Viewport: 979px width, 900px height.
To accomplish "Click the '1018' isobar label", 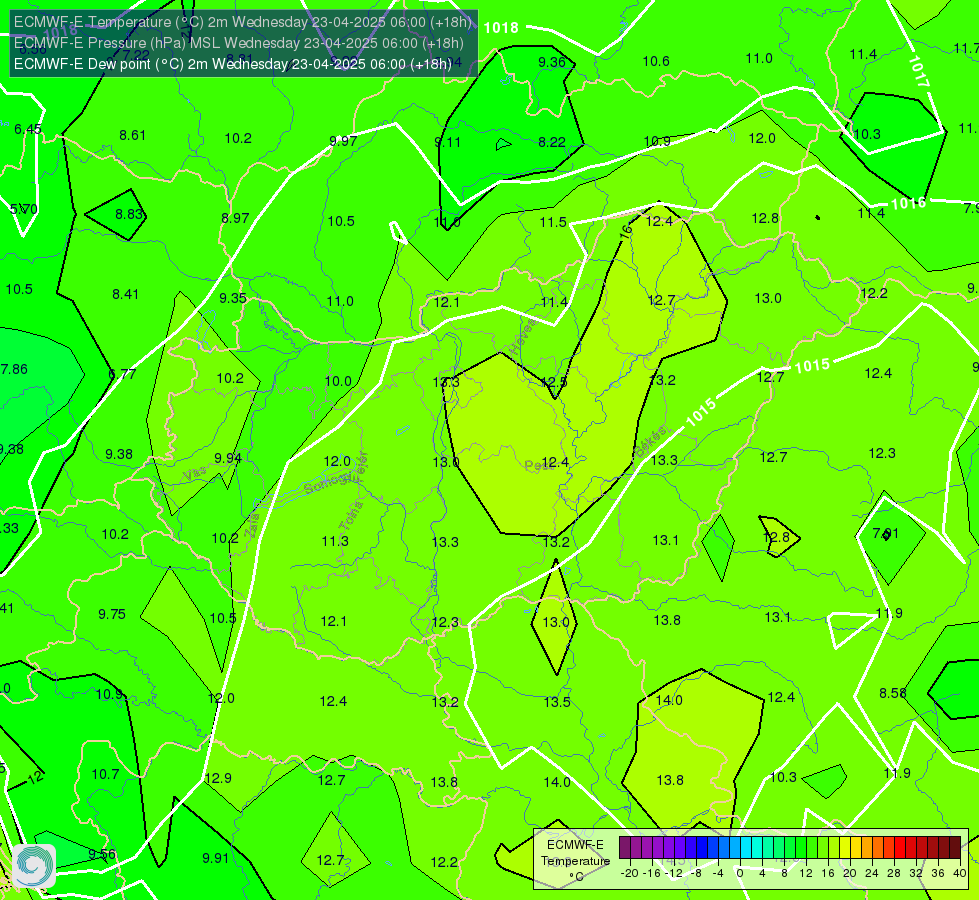I will coord(501,28).
